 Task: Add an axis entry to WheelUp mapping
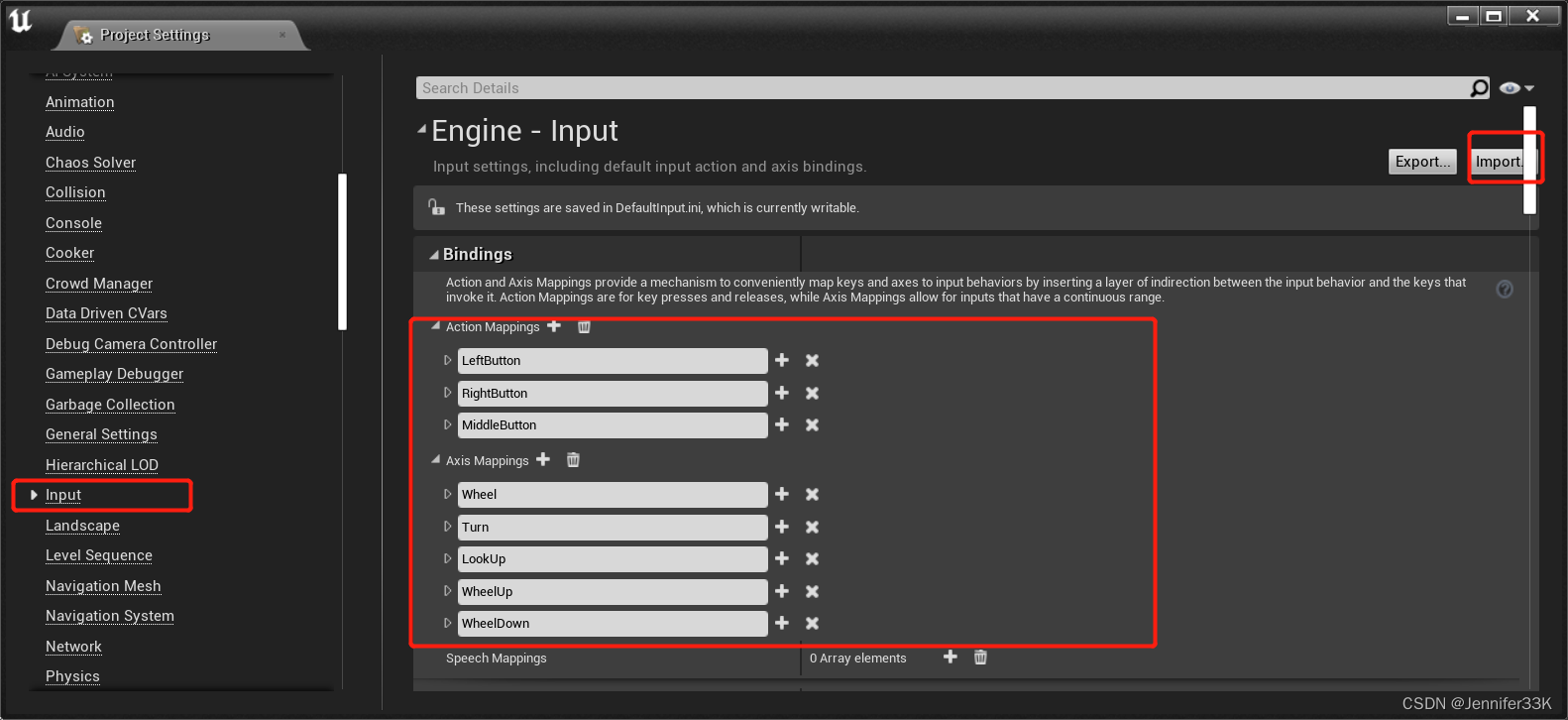782,591
